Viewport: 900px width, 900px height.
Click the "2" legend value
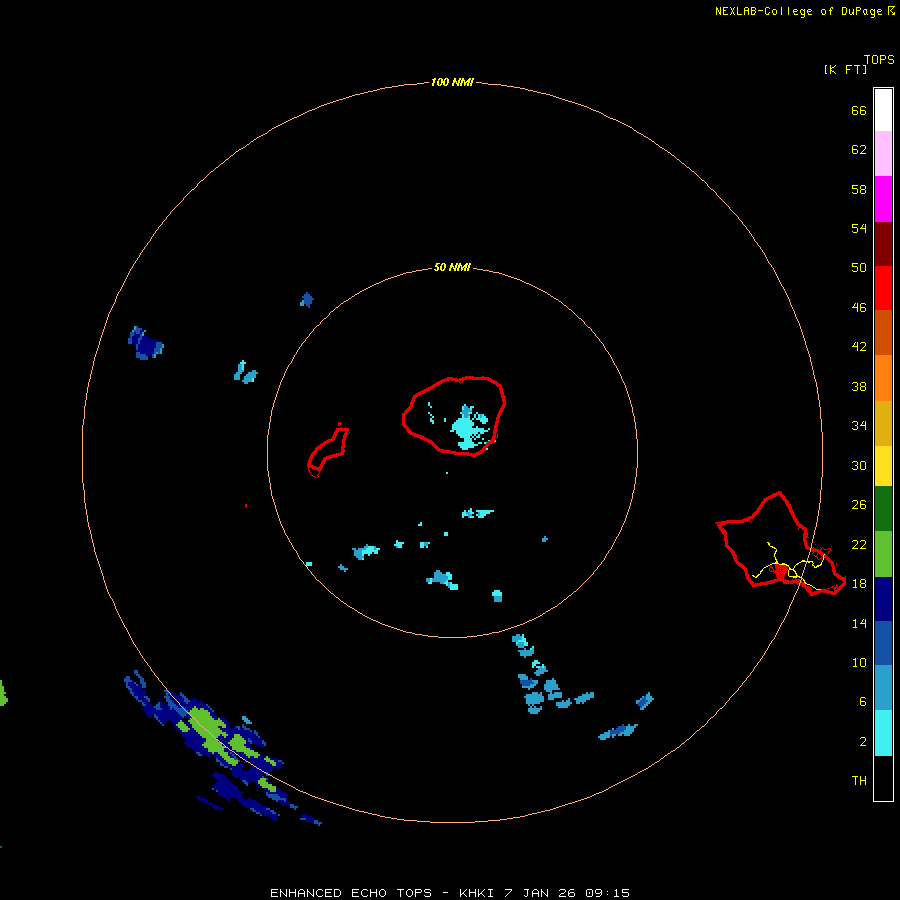(x=863, y=741)
